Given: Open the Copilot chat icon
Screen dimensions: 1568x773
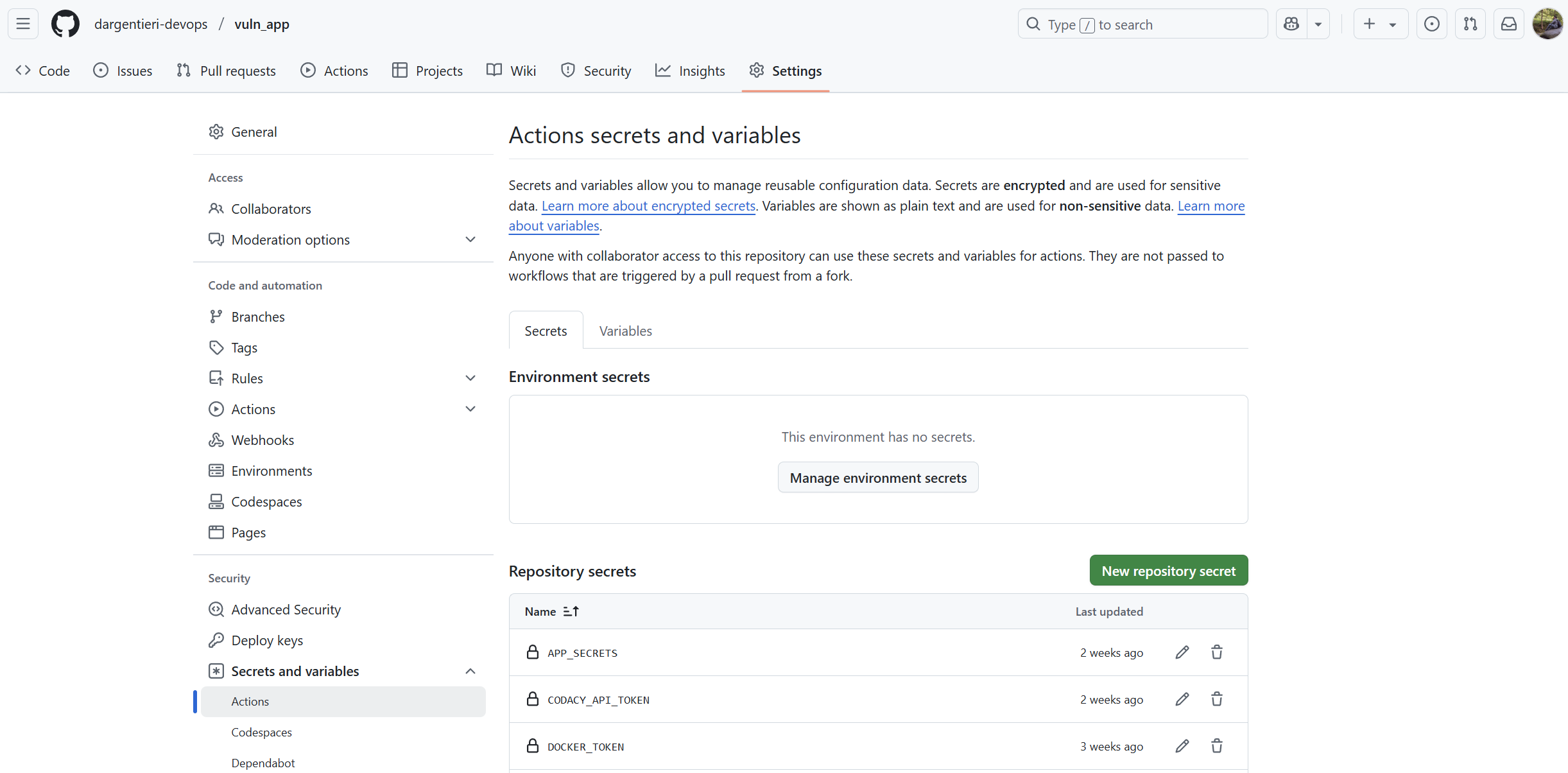Looking at the screenshot, I should [1291, 24].
